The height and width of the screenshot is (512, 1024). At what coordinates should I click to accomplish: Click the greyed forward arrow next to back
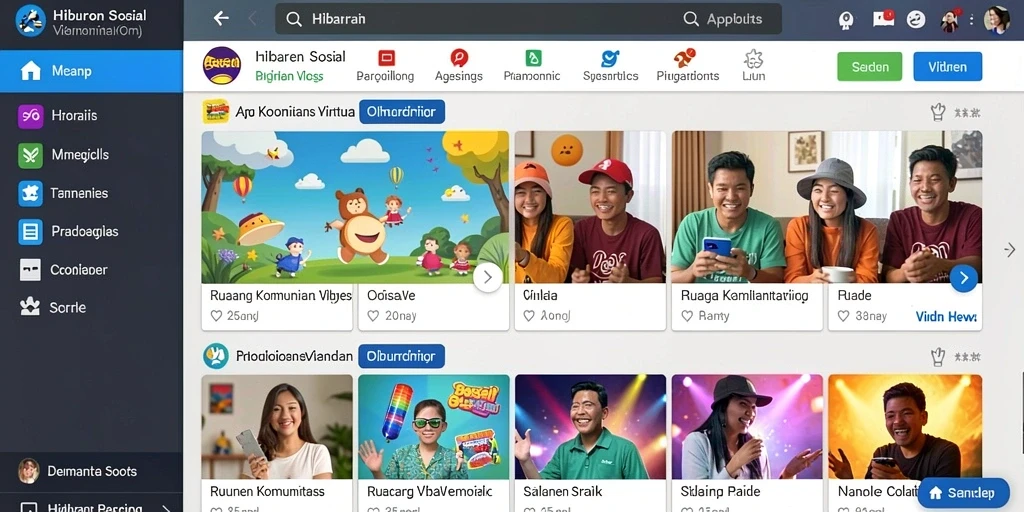tap(253, 19)
